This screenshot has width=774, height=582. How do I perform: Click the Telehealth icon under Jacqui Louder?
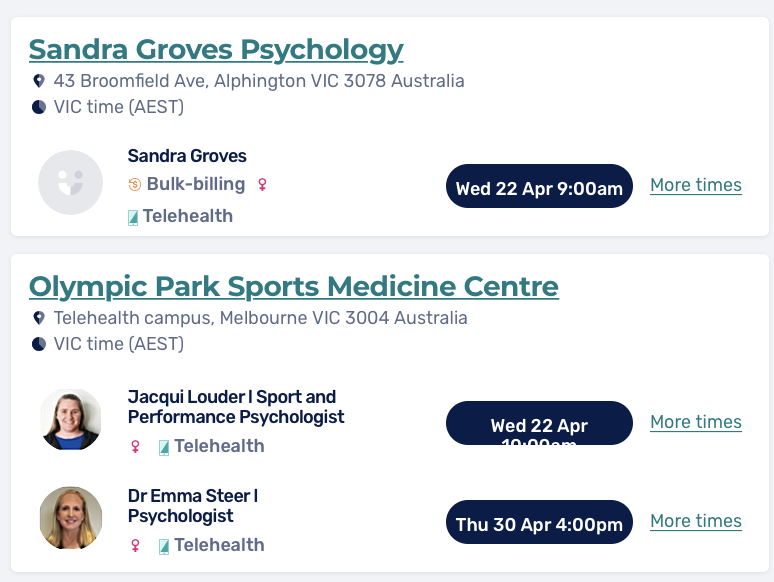point(163,447)
